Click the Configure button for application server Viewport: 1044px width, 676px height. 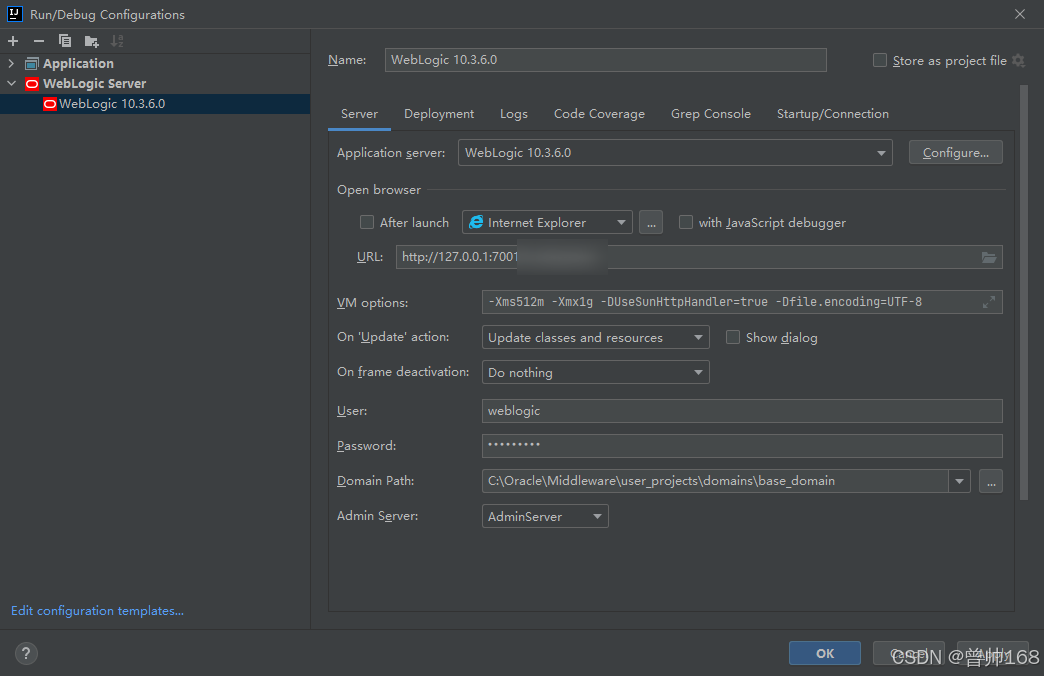[x=955, y=152]
